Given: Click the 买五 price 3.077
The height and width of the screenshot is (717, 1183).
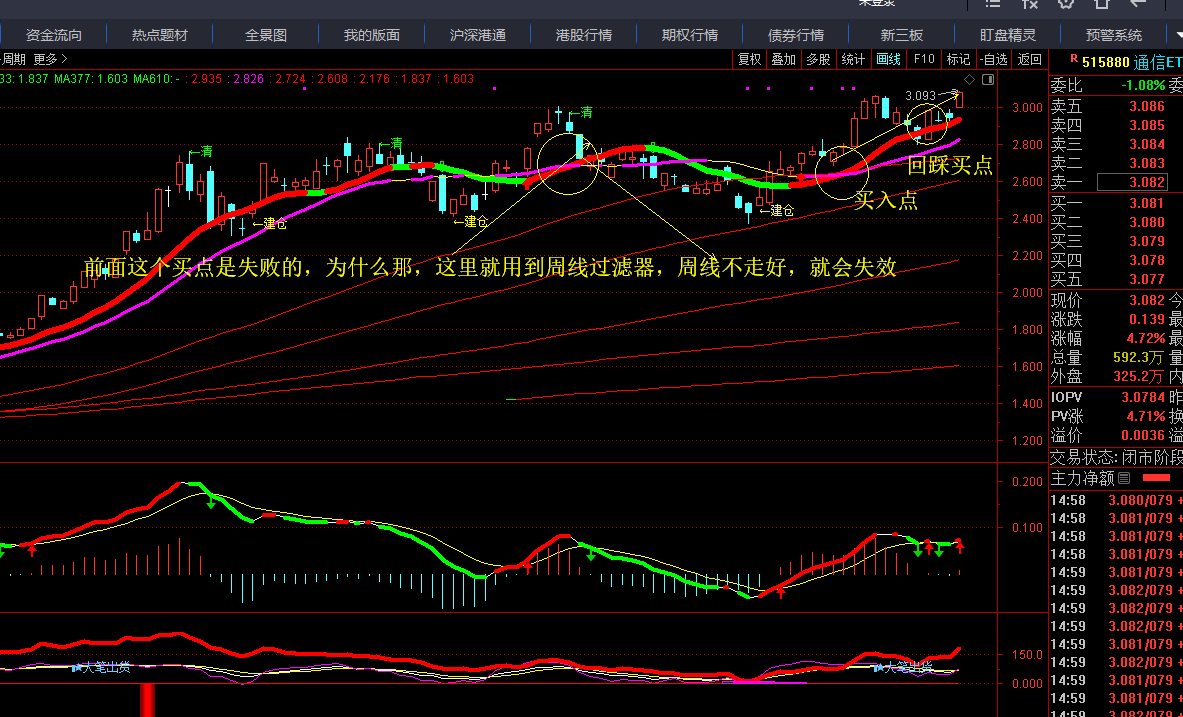Looking at the screenshot, I should click(x=1147, y=278).
